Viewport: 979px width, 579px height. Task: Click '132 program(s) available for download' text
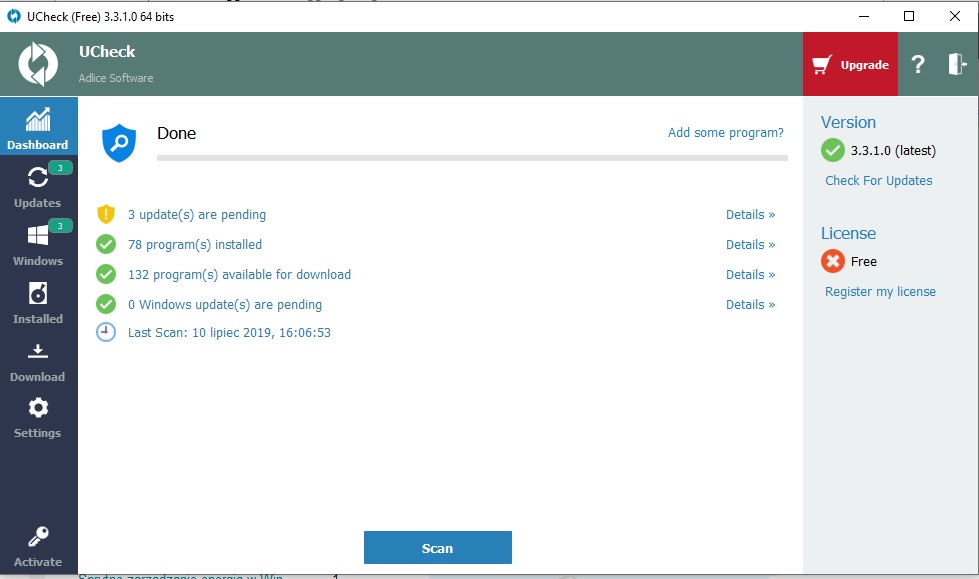pyautogui.click(x=239, y=275)
